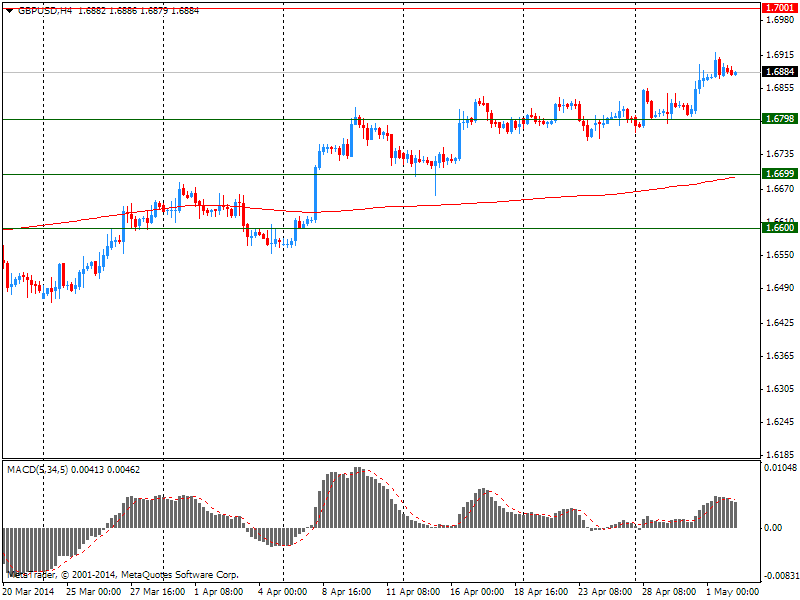The width and height of the screenshot is (800, 600).
Task: Click the 1.6980 price scale value
Action: (780, 19)
